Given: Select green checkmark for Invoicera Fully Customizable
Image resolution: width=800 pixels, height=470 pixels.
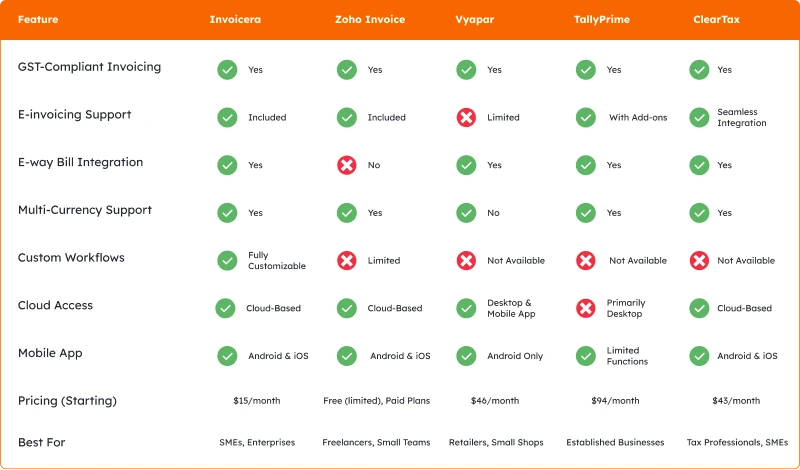Looking at the screenshot, I should (x=227, y=260).
